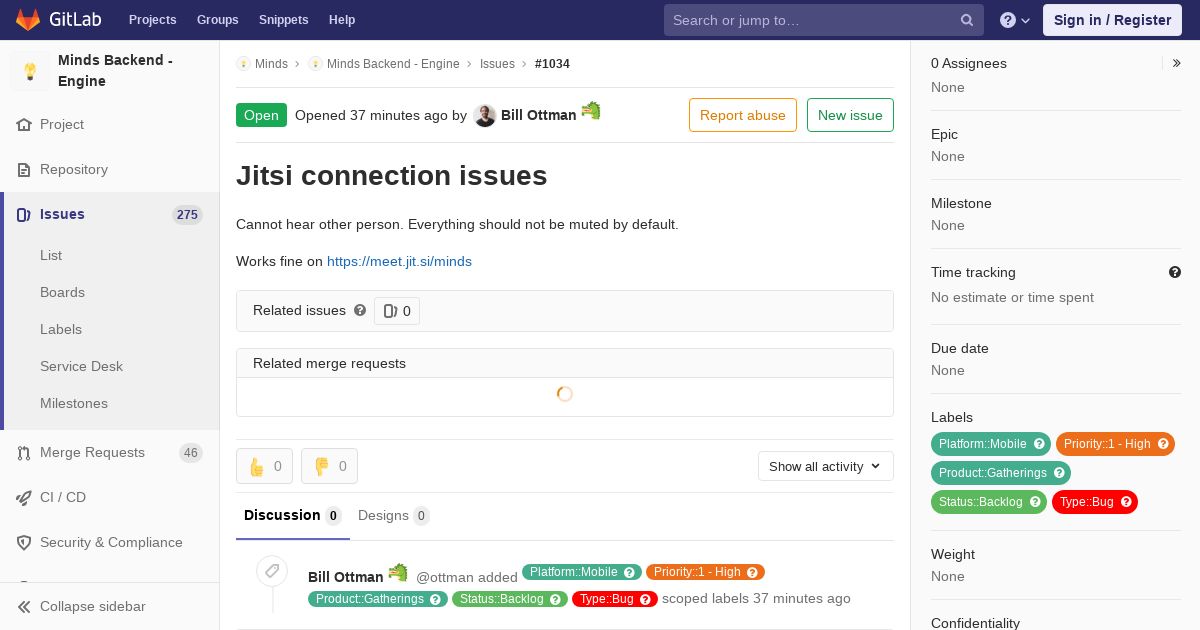The height and width of the screenshot is (630, 1200).
Task: Click the Issues icon in sidebar
Action: click(x=24, y=215)
